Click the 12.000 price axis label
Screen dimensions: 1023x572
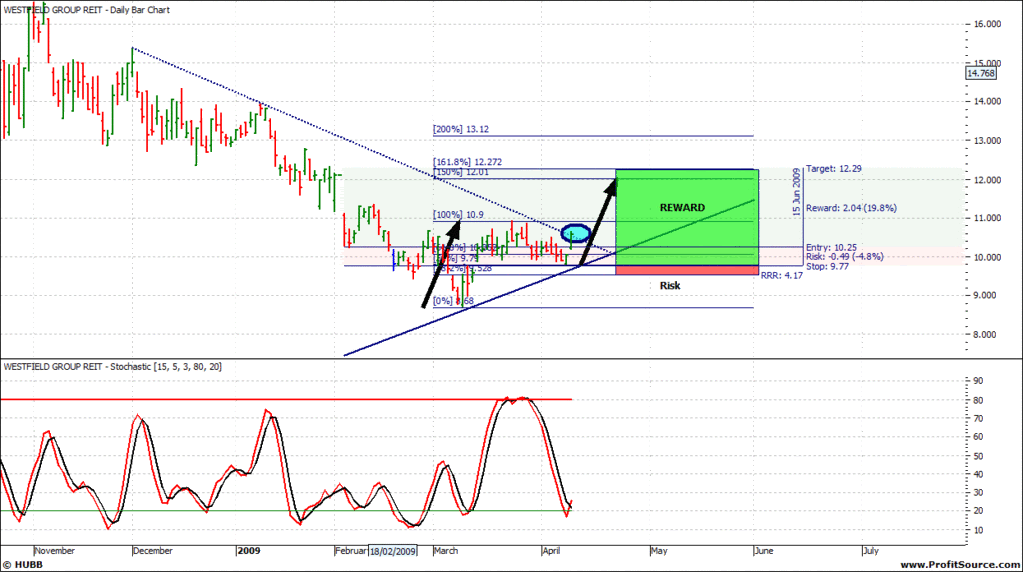[x=987, y=180]
